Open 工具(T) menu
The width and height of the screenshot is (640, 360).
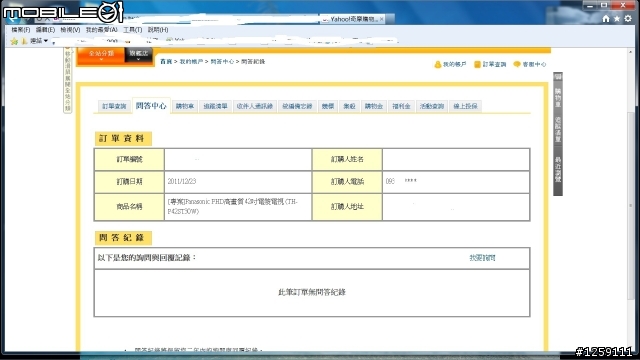133,30
